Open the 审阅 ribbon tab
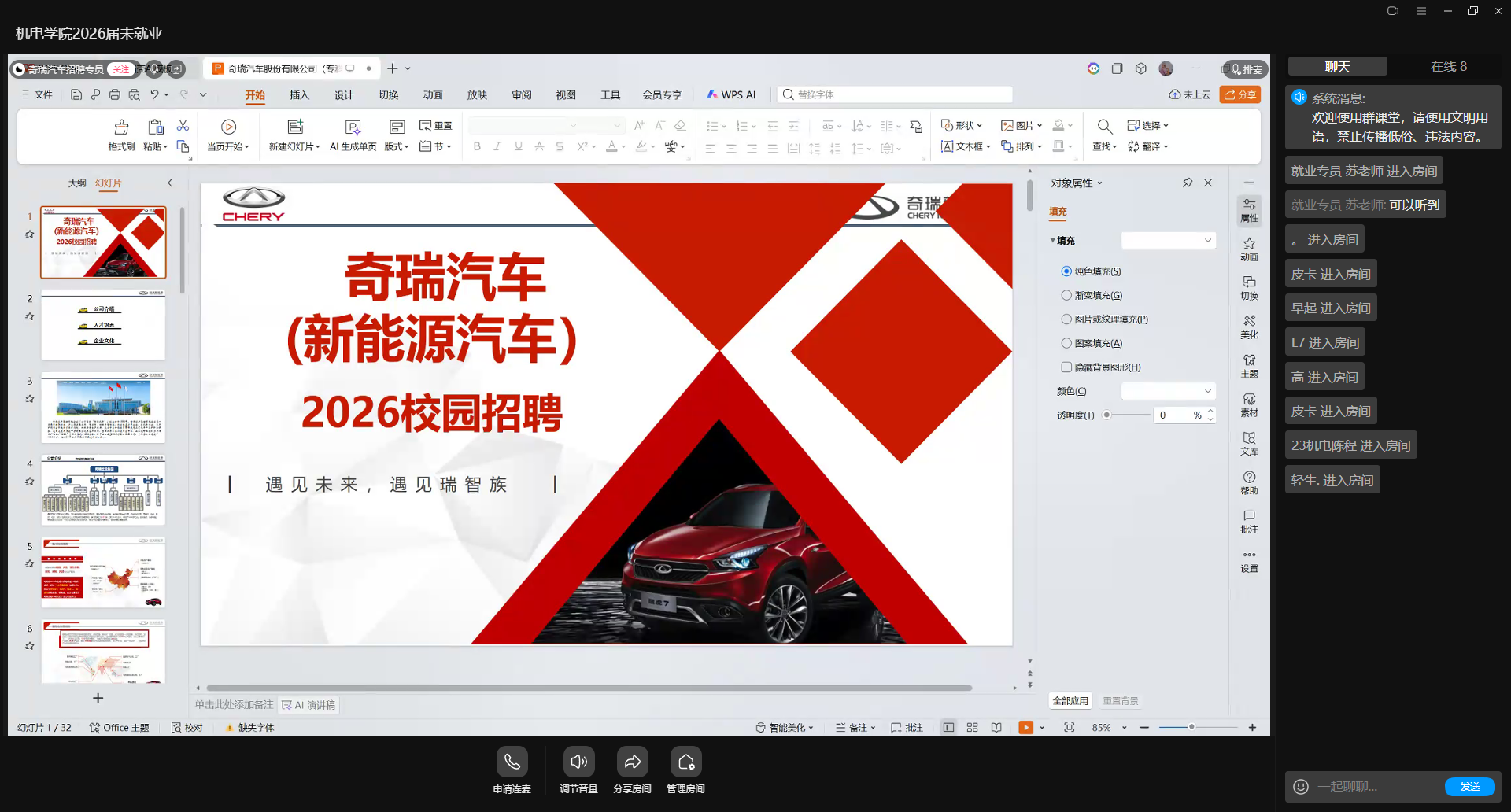1511x812 pixels. tap(522, 95)
